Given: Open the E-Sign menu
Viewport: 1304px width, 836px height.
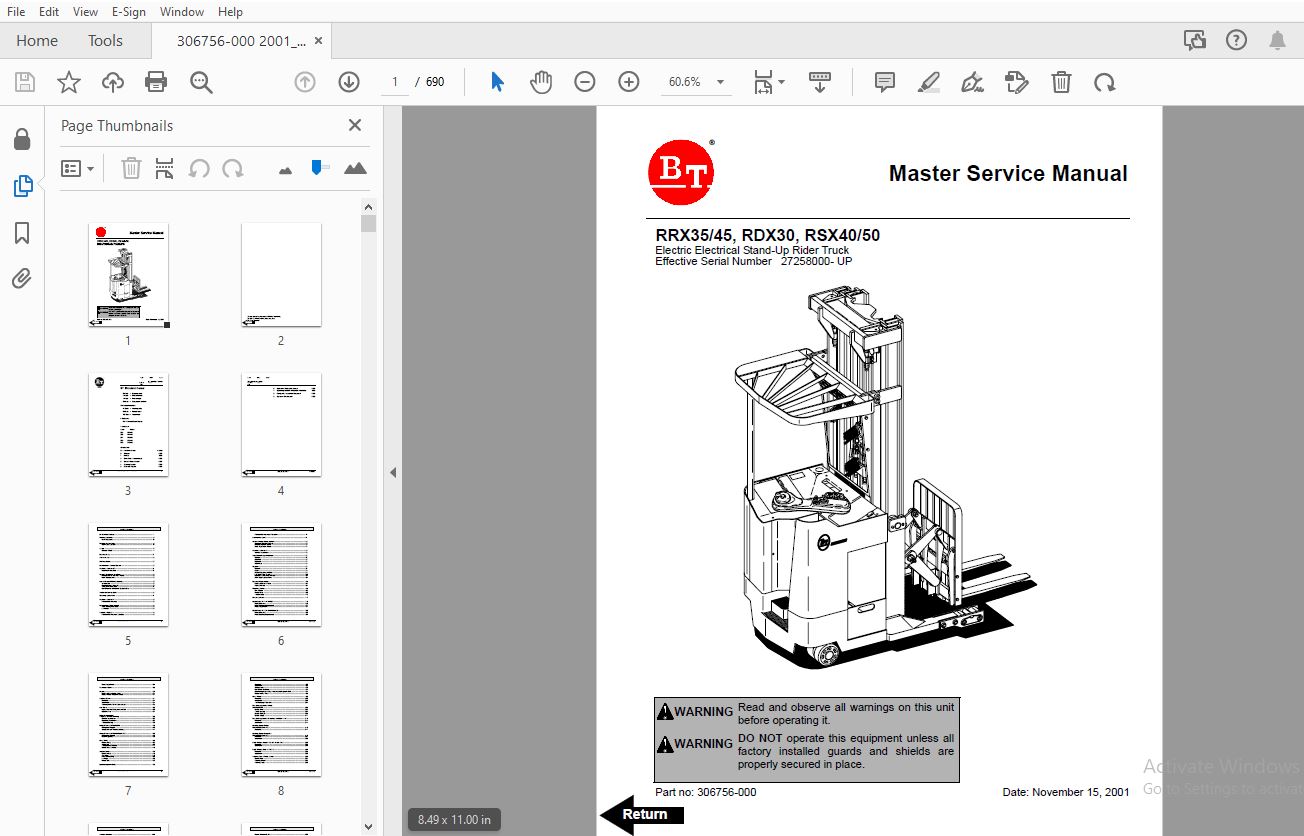Looking at the screenshot, I should [128, 11].
